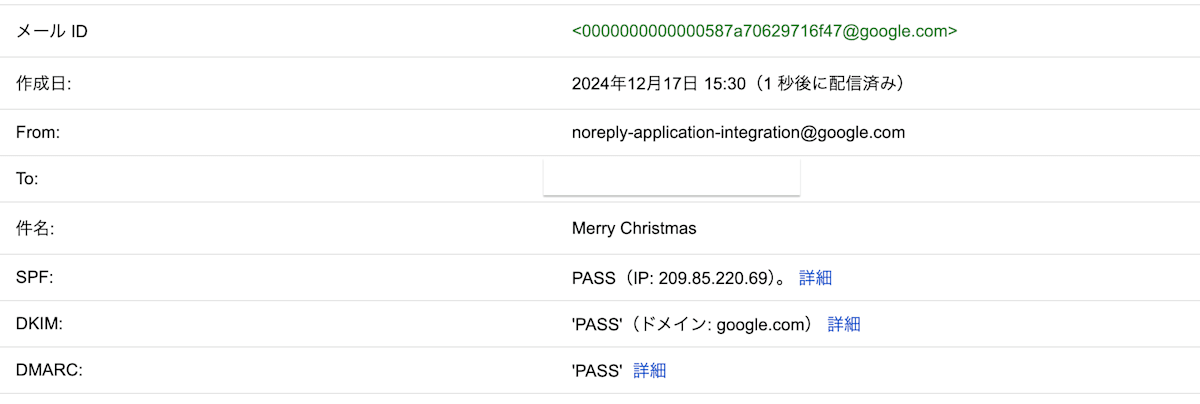Screen dimensions: 1200x404
Task: Open the SPF 詳細 link
Action: [x=815, y=278]
